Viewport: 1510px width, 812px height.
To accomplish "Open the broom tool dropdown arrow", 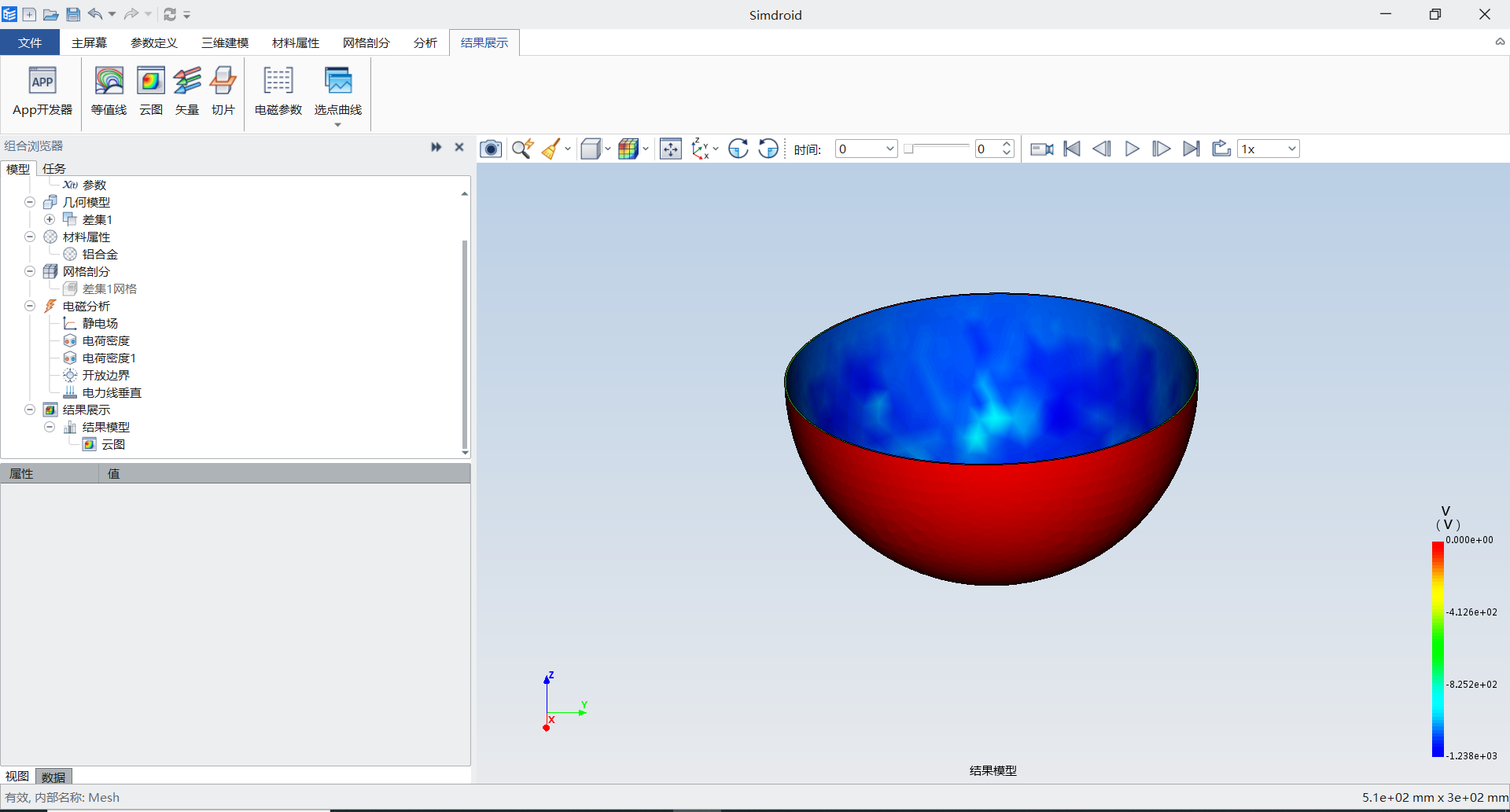I will (568, 149).
